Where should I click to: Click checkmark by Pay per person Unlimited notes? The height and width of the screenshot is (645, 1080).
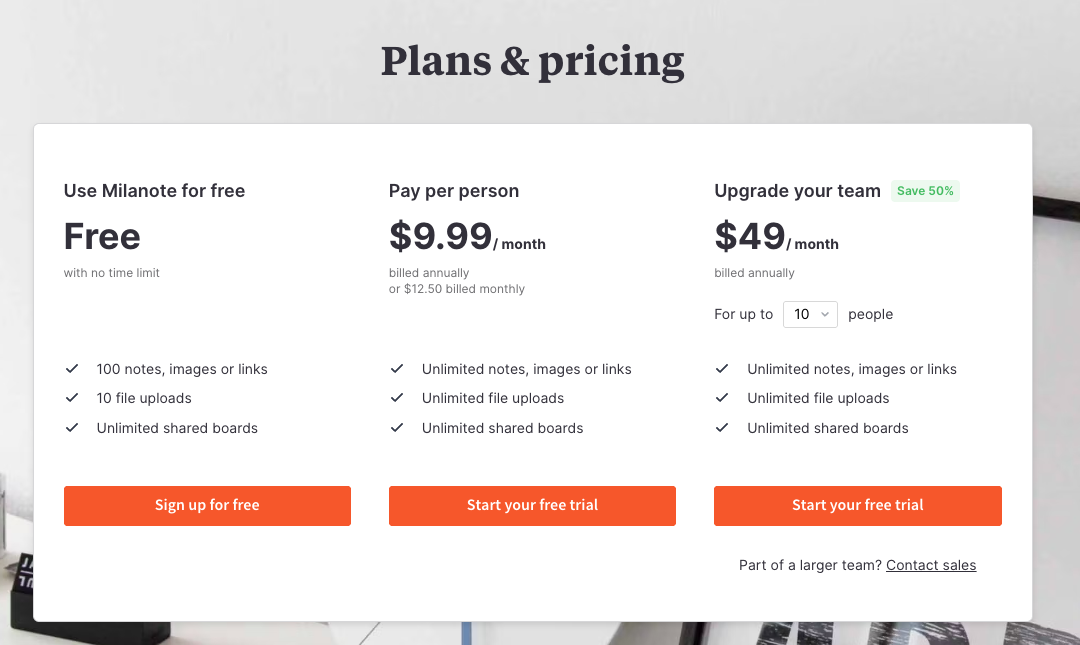click(397, 369)
